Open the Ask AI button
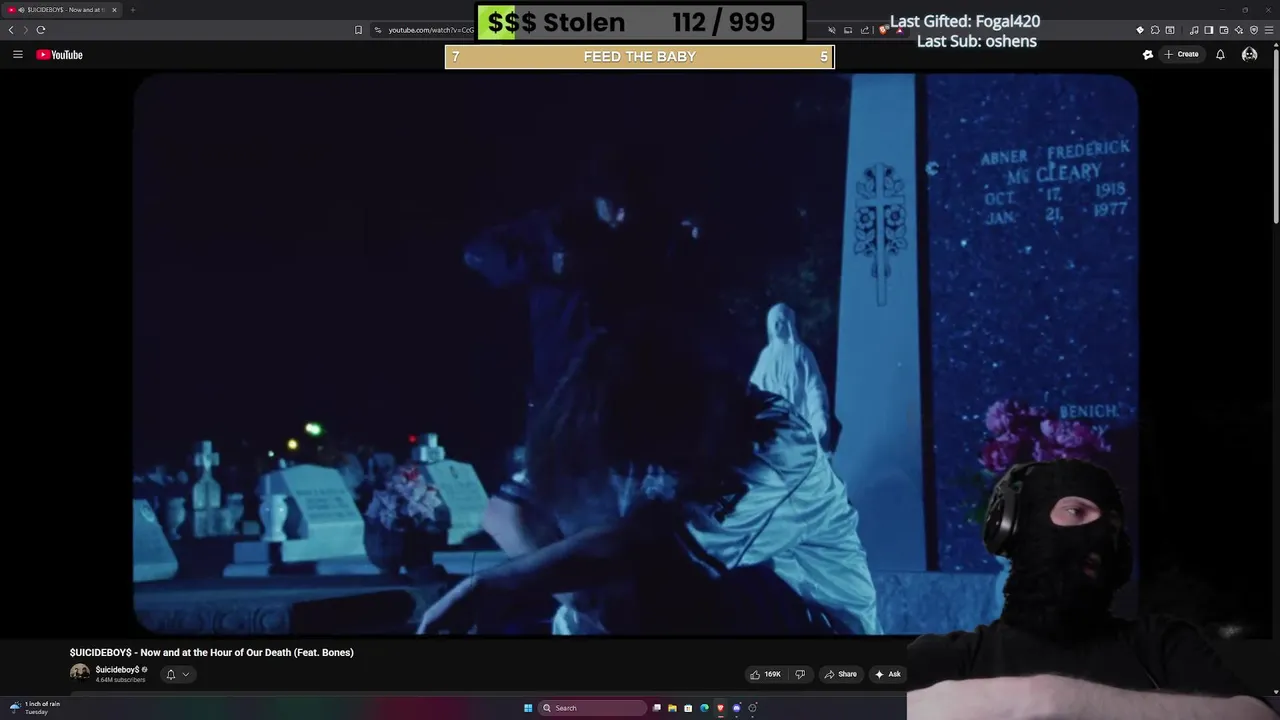Viewport: 1280px width, 720px height. pos(888,674)
